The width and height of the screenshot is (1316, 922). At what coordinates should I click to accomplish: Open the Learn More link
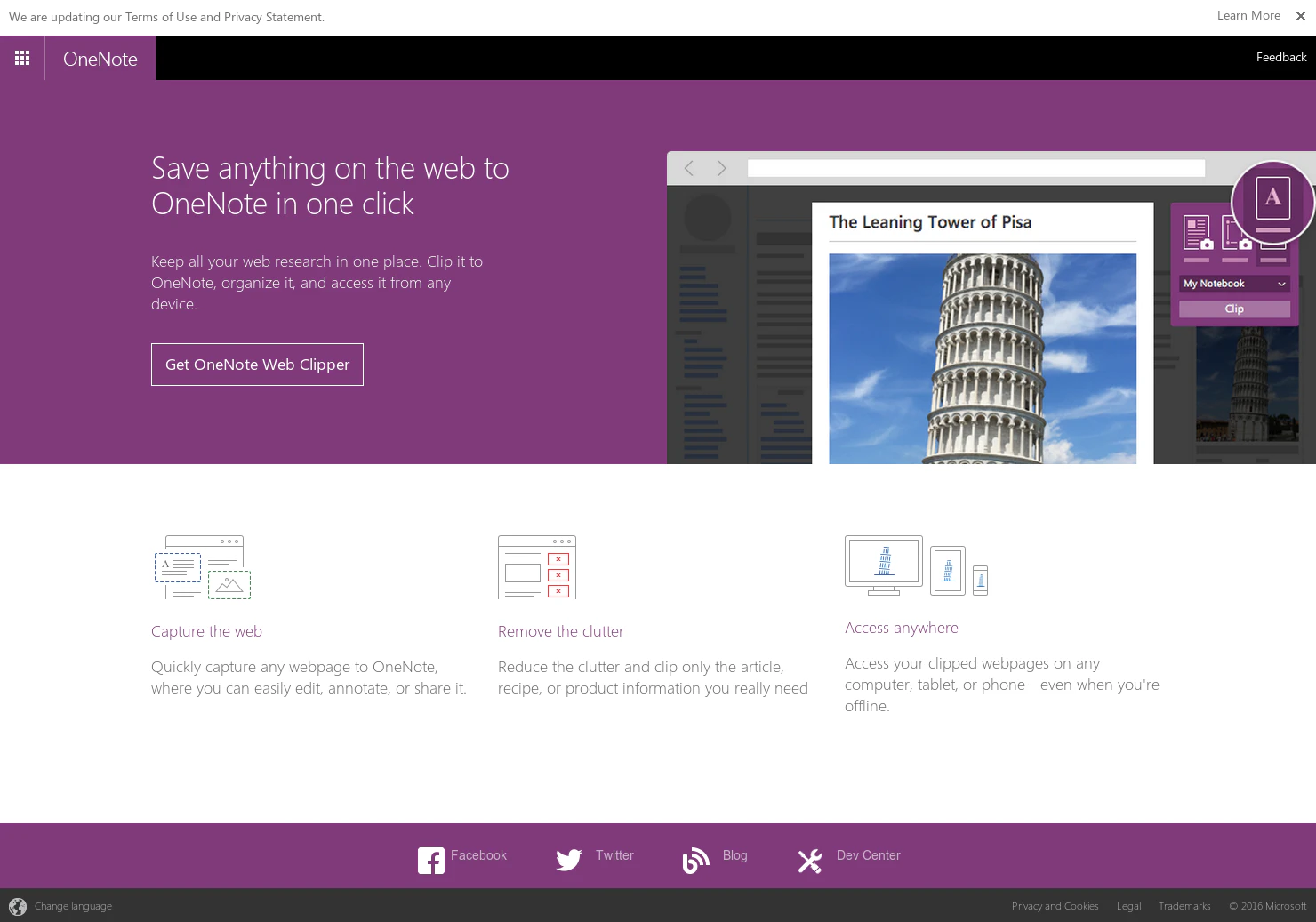(1248, 15)
